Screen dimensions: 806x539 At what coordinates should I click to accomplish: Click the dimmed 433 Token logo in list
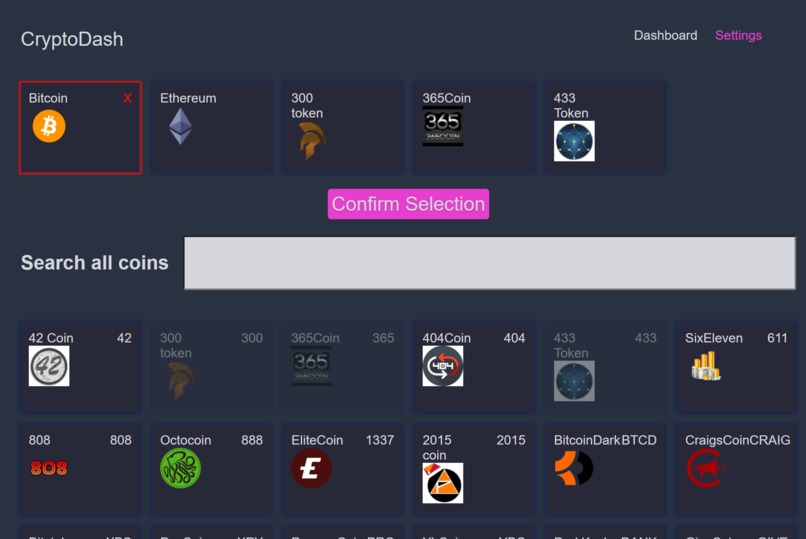pos(574,381)
